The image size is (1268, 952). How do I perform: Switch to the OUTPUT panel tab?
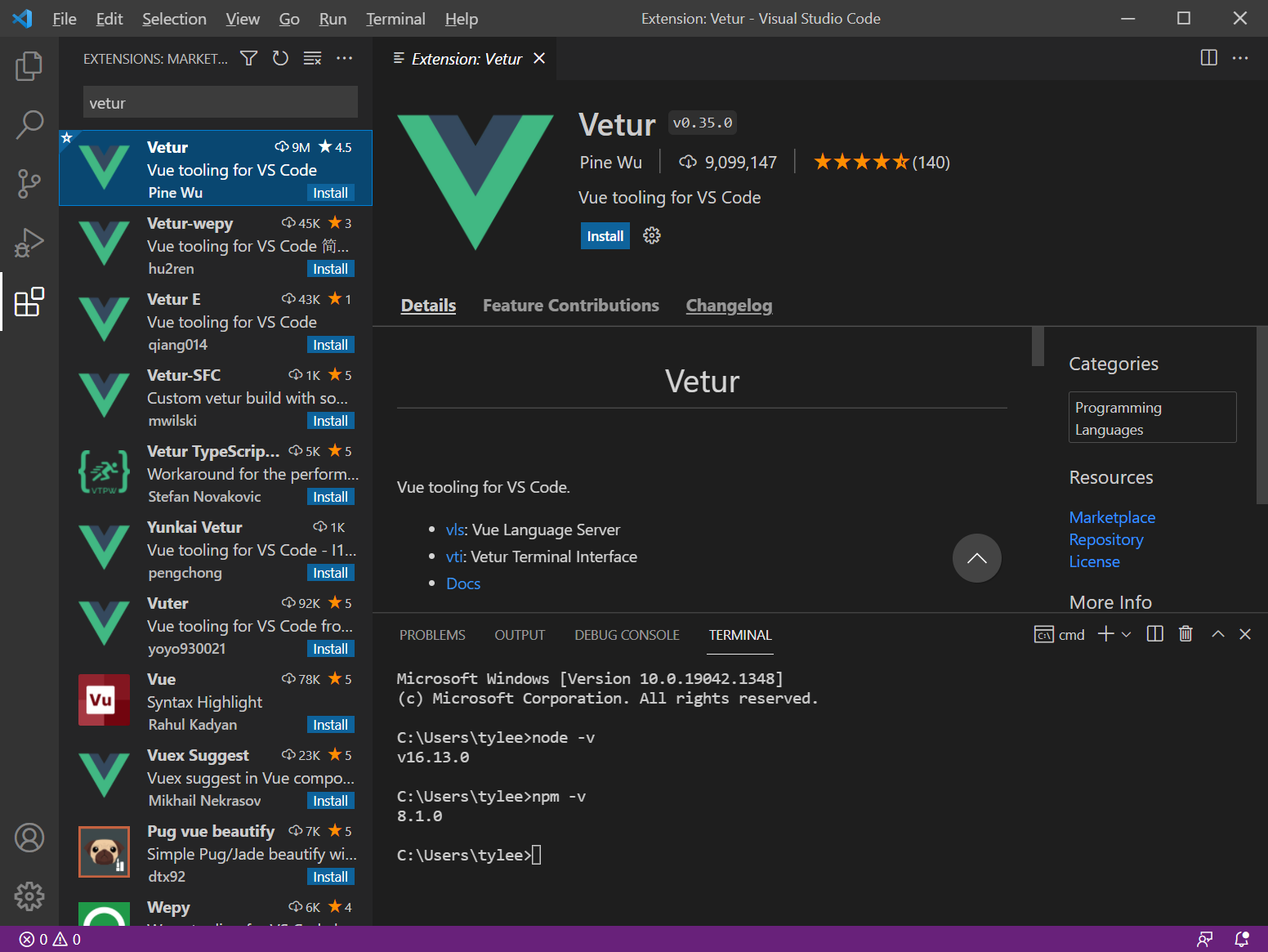520,635
